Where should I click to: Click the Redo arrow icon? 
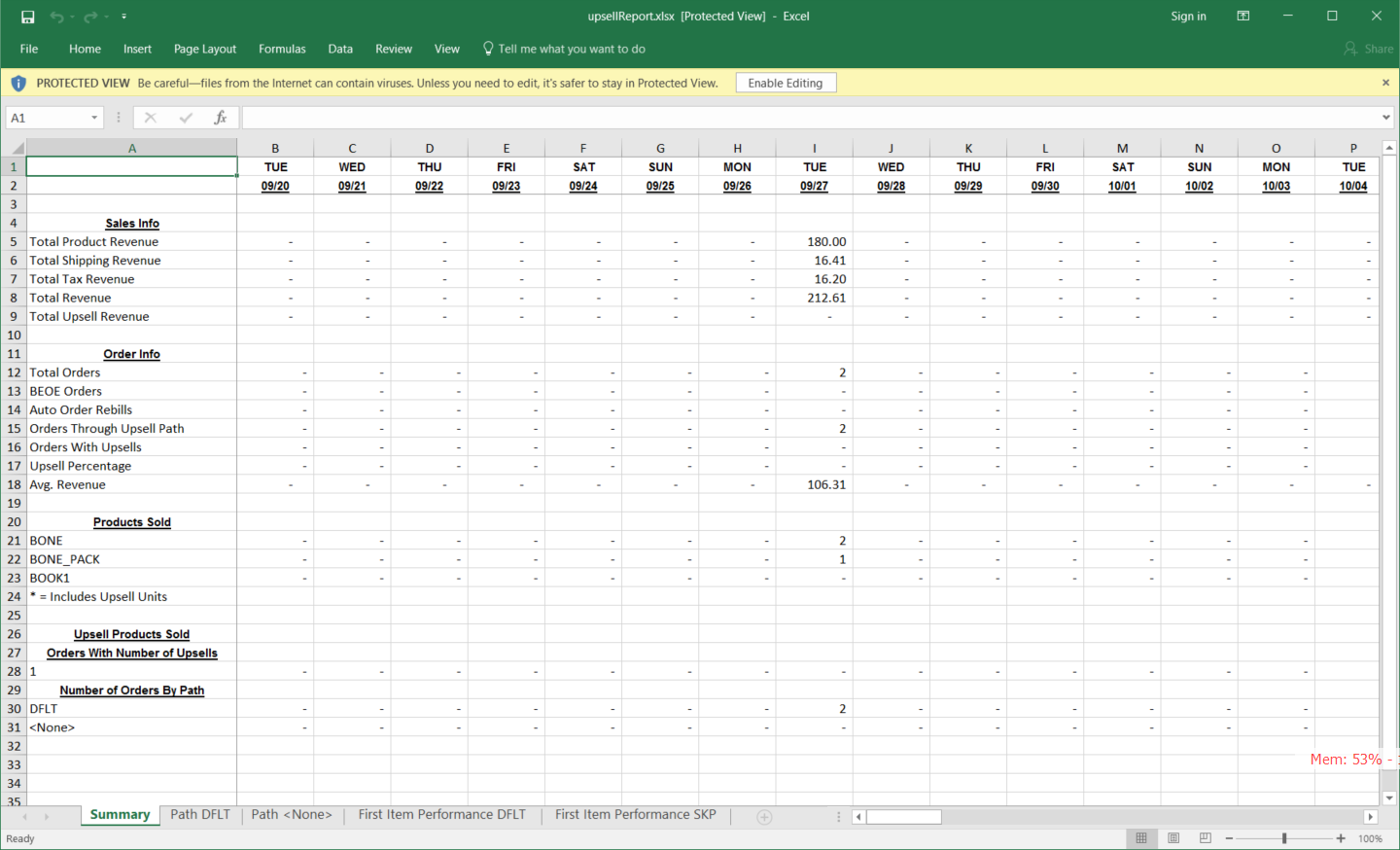coord(90,17)
